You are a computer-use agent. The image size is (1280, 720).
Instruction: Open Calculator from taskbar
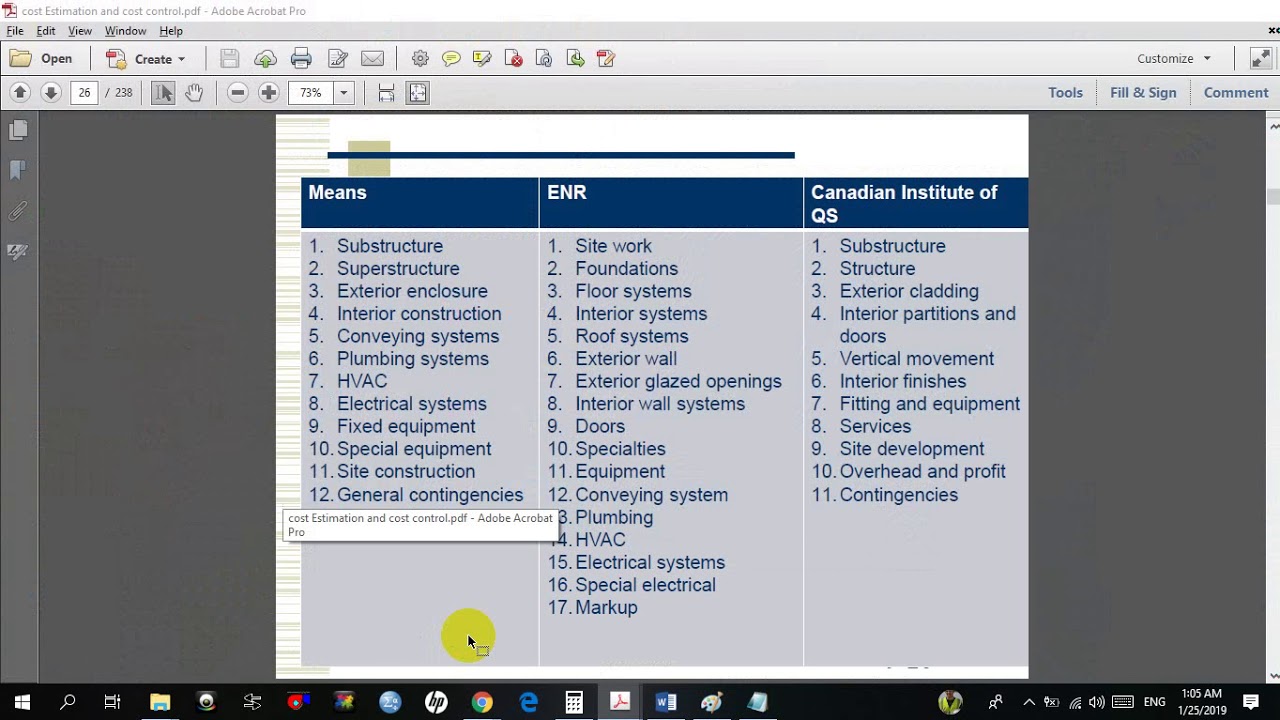click(x=574, y=703)
